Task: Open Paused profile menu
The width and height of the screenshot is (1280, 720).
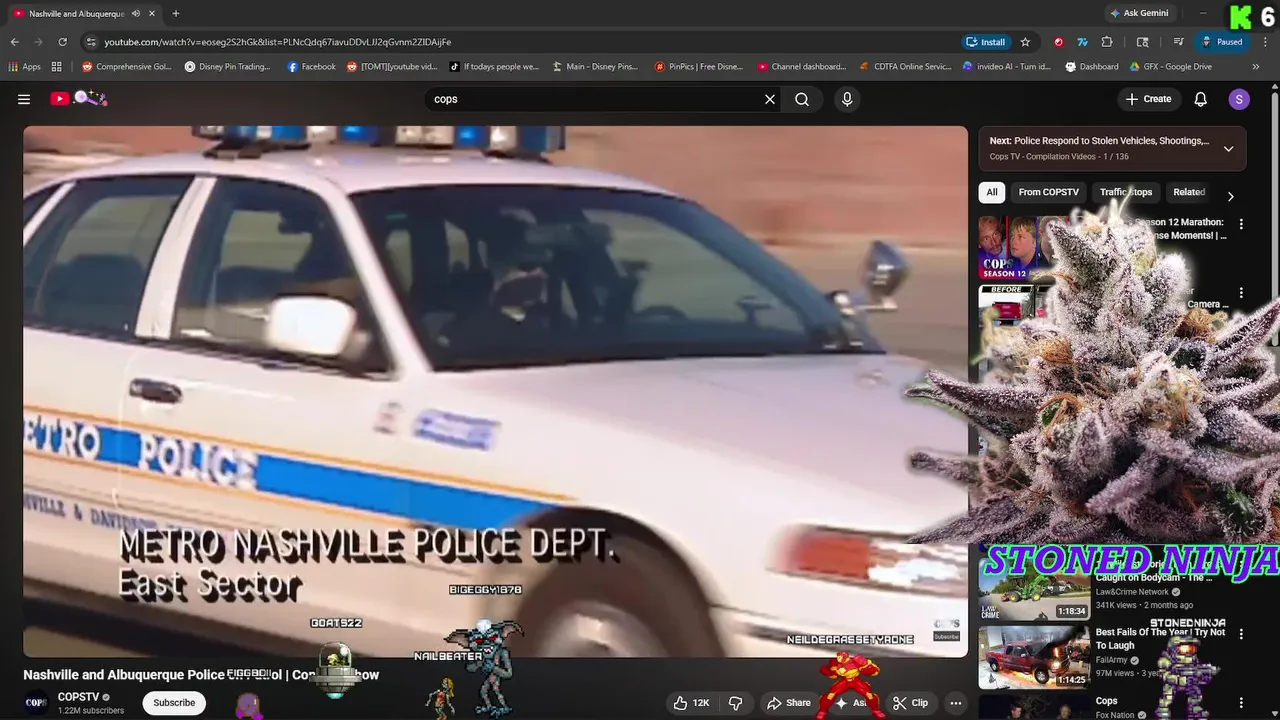Action: pyautogui.click(x=1222, y=42)
